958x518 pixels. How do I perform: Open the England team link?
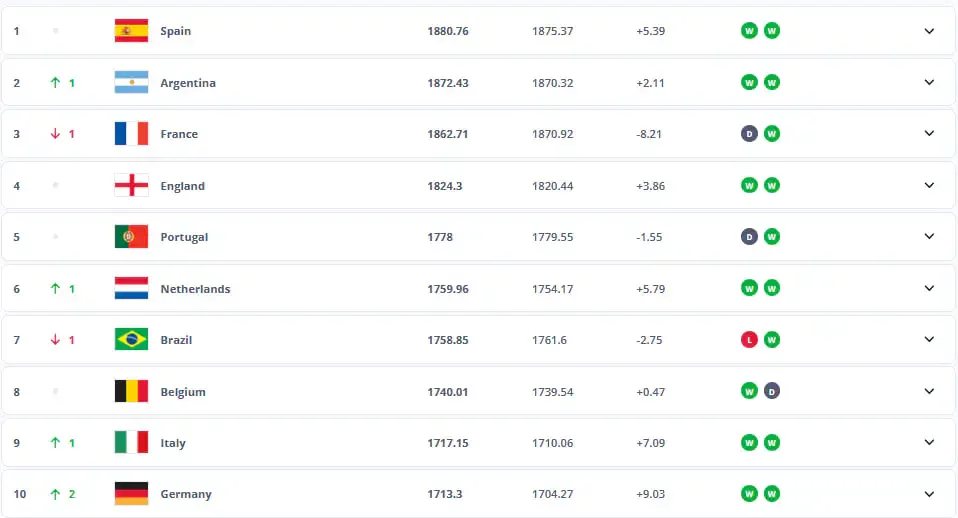tap(182, 186)
